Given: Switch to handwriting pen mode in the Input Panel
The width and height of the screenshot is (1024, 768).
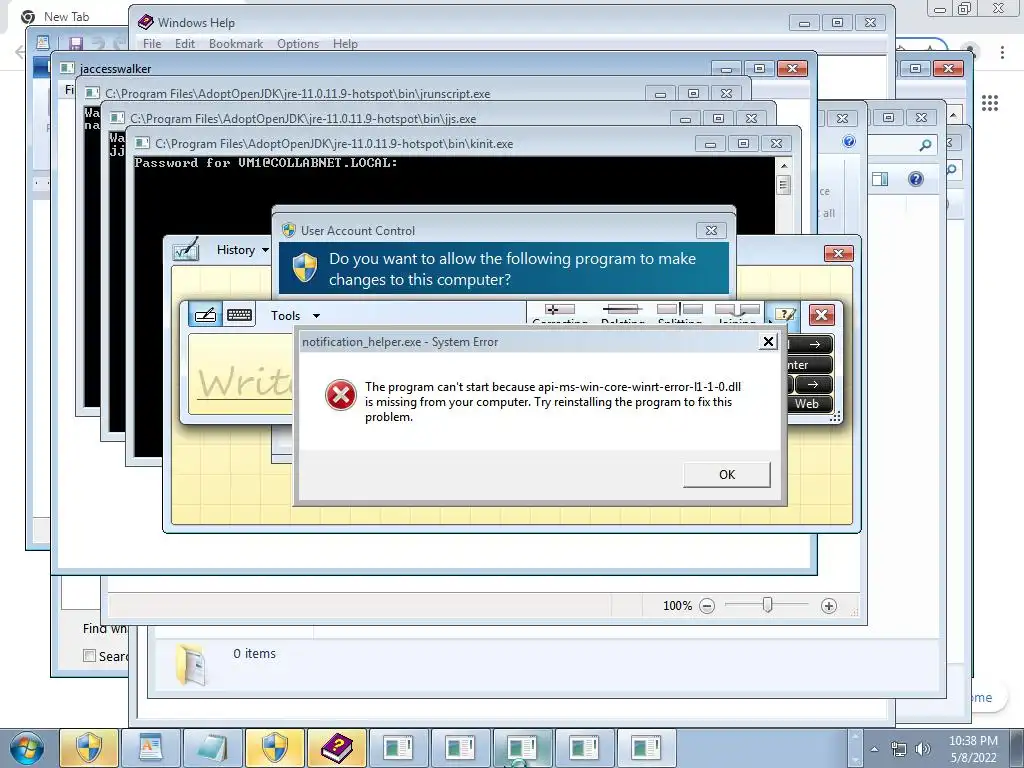Looking at the screenshot, I should (206, 315).
